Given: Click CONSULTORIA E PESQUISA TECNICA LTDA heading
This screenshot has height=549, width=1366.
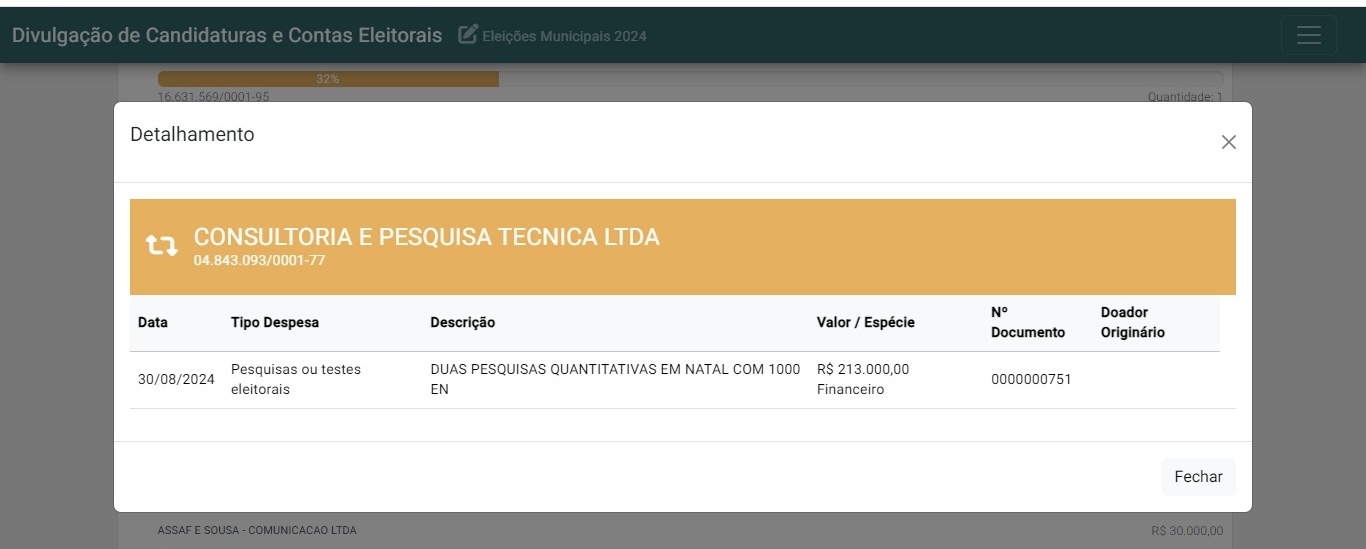Looking at the screenshot, I should 427,237.
